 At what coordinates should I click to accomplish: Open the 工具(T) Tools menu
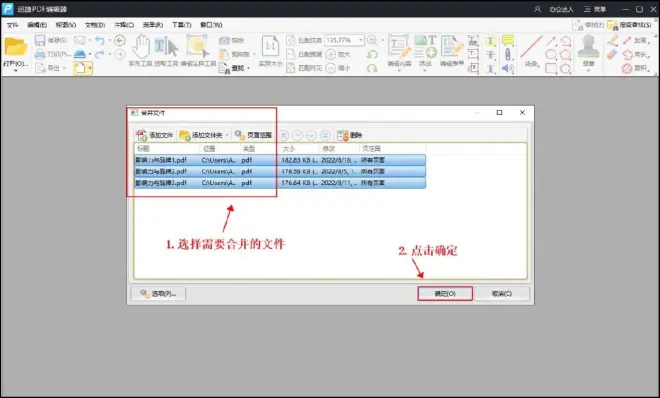181,25
